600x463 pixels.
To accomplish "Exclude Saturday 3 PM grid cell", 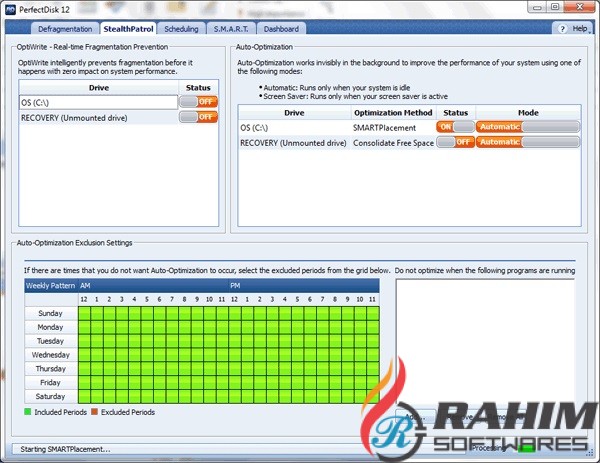I will 272,396.
